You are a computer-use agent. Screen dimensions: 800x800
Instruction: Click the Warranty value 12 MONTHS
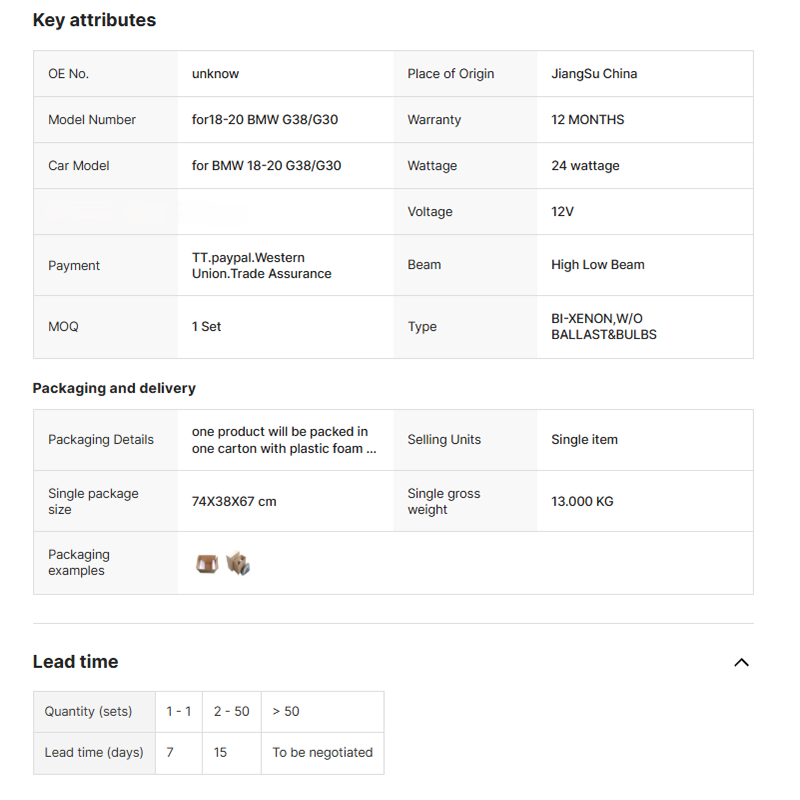587,120
